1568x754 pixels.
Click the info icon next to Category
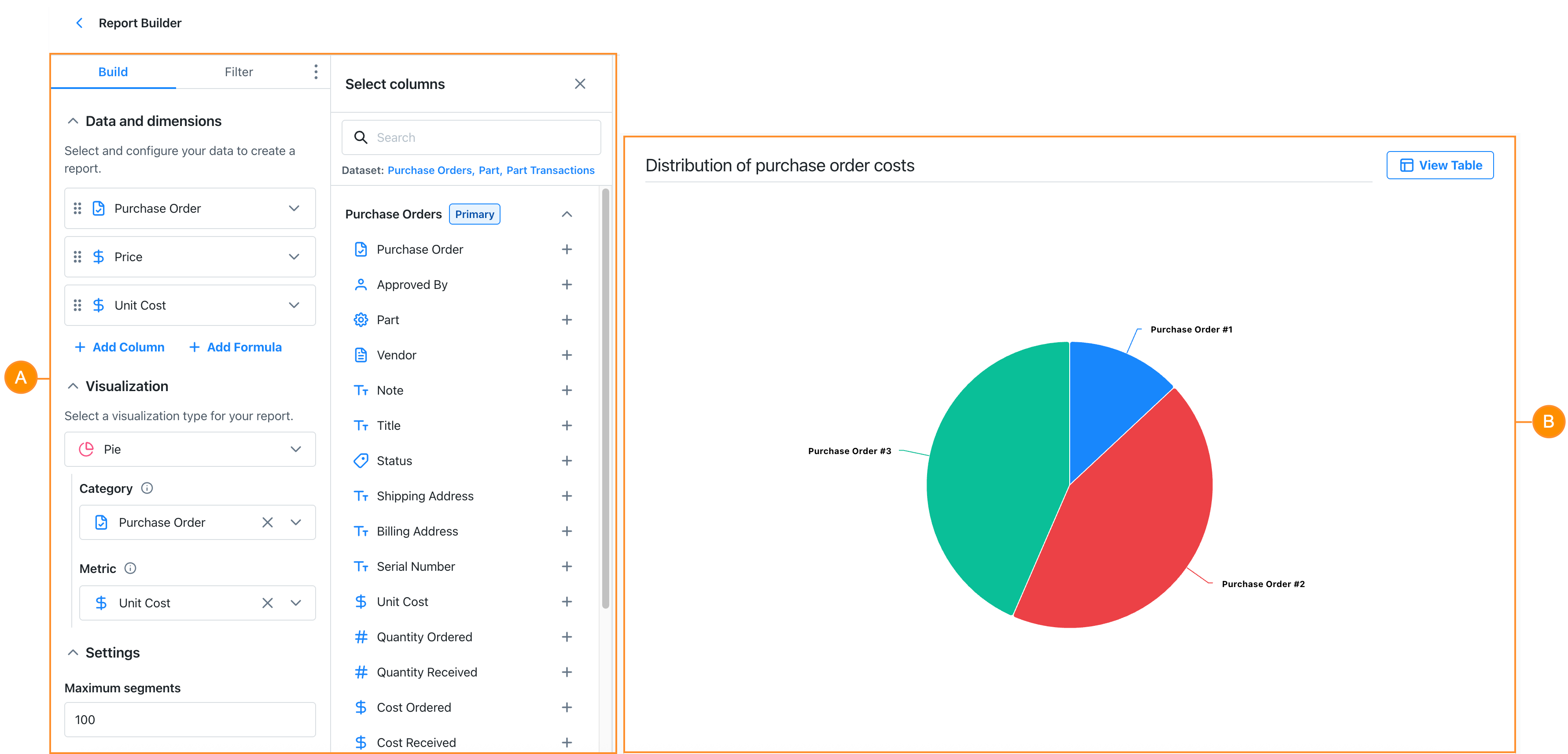(x=147, y=488)
